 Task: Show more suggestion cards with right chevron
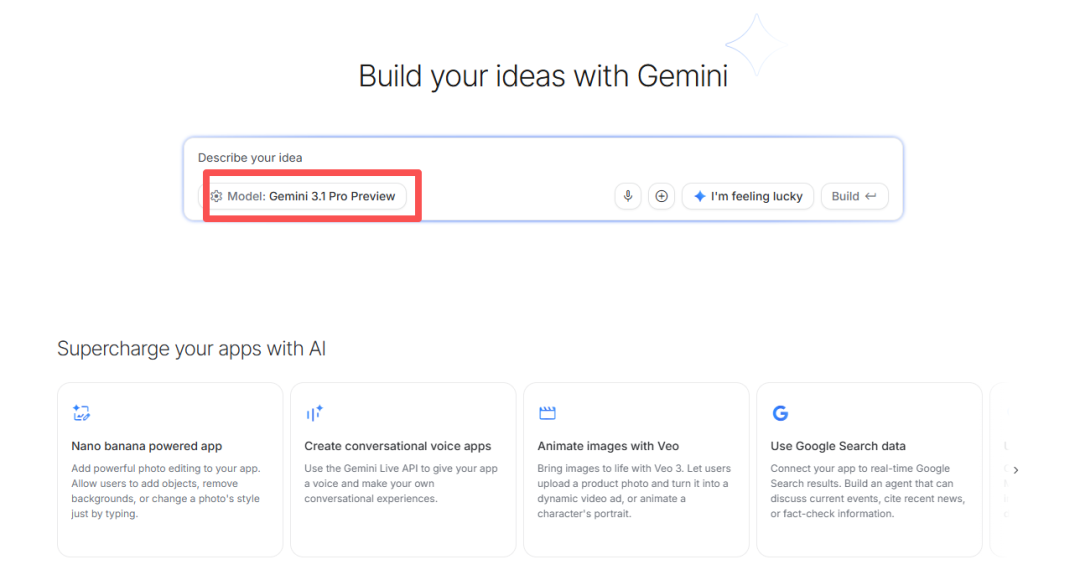[1016, 470]
